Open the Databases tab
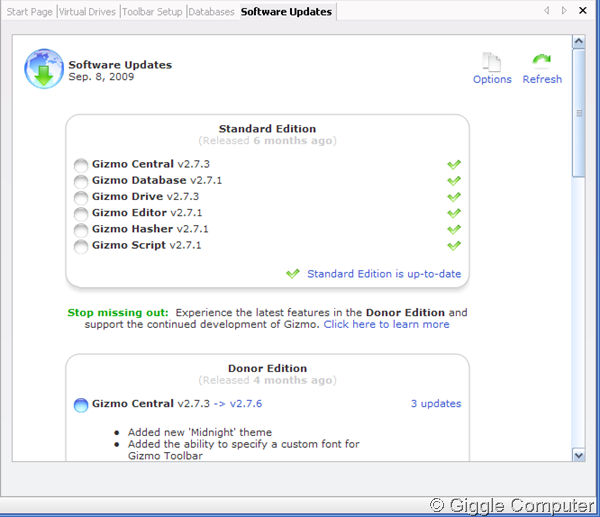The height and width of the screenshot is (517, 600). tap(211, 12)
